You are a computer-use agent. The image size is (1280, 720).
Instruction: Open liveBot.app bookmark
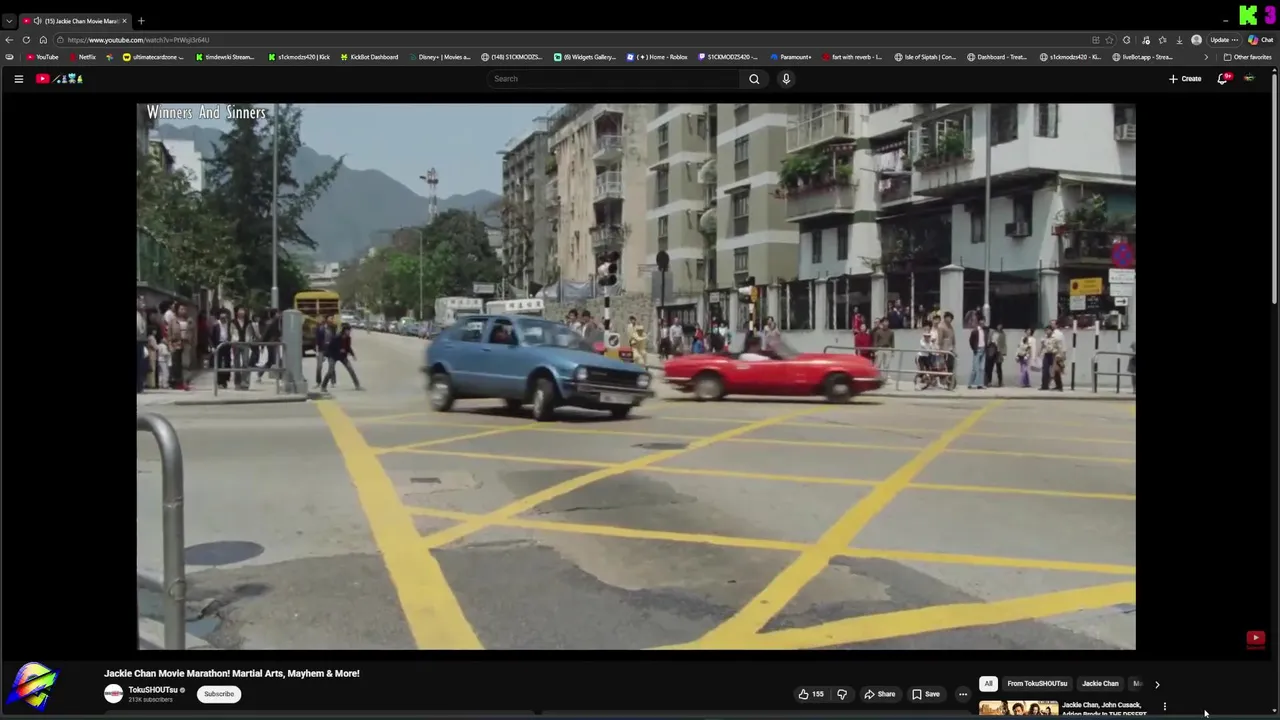pyautogui.click(x=1142, y=57)
